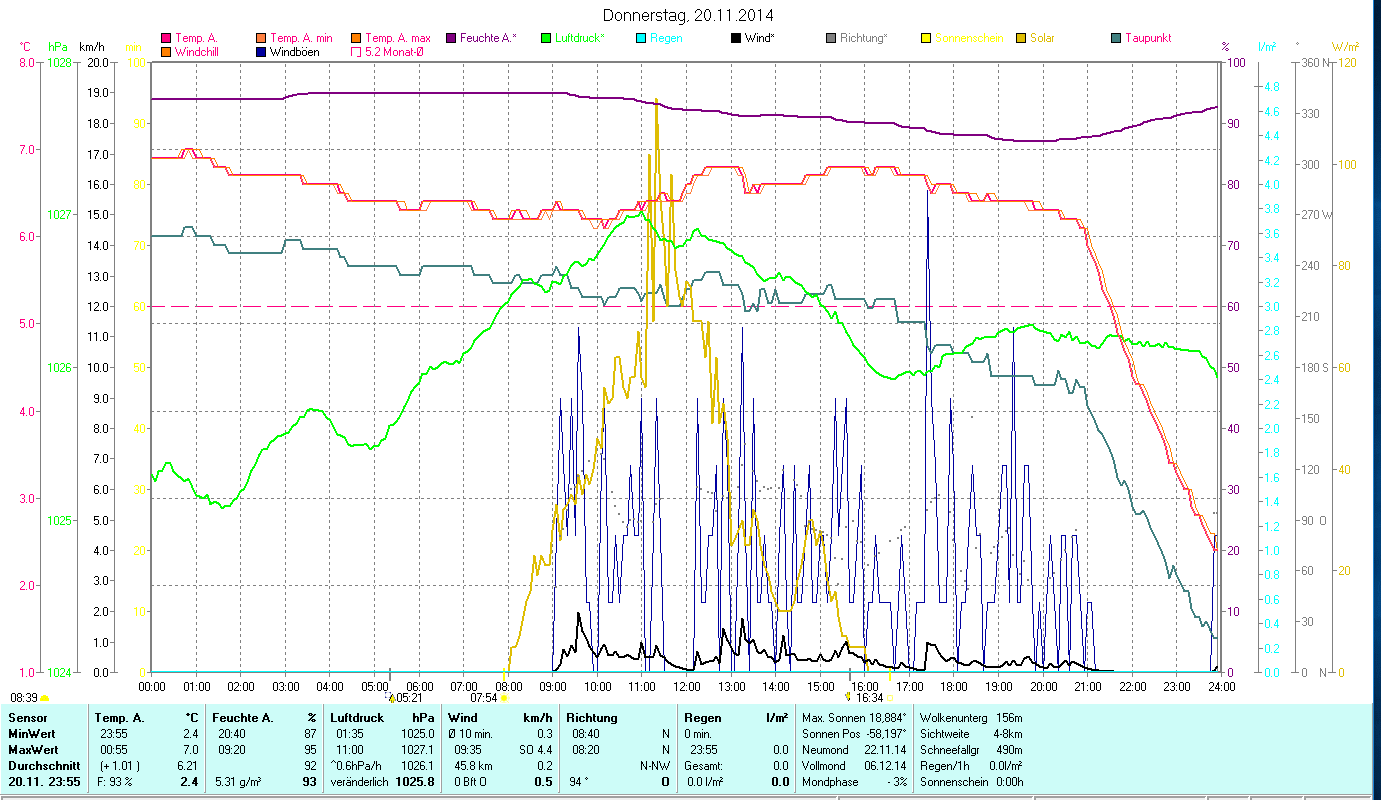Screen dimensions: 1381x800
Task: Click the 'Sonnenschein' legend label
Action: [x=967, y=39]
